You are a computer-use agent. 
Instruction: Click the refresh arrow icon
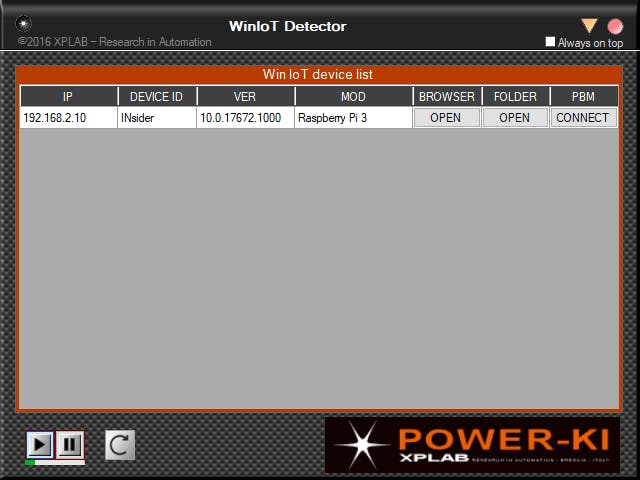click(120, 445)
